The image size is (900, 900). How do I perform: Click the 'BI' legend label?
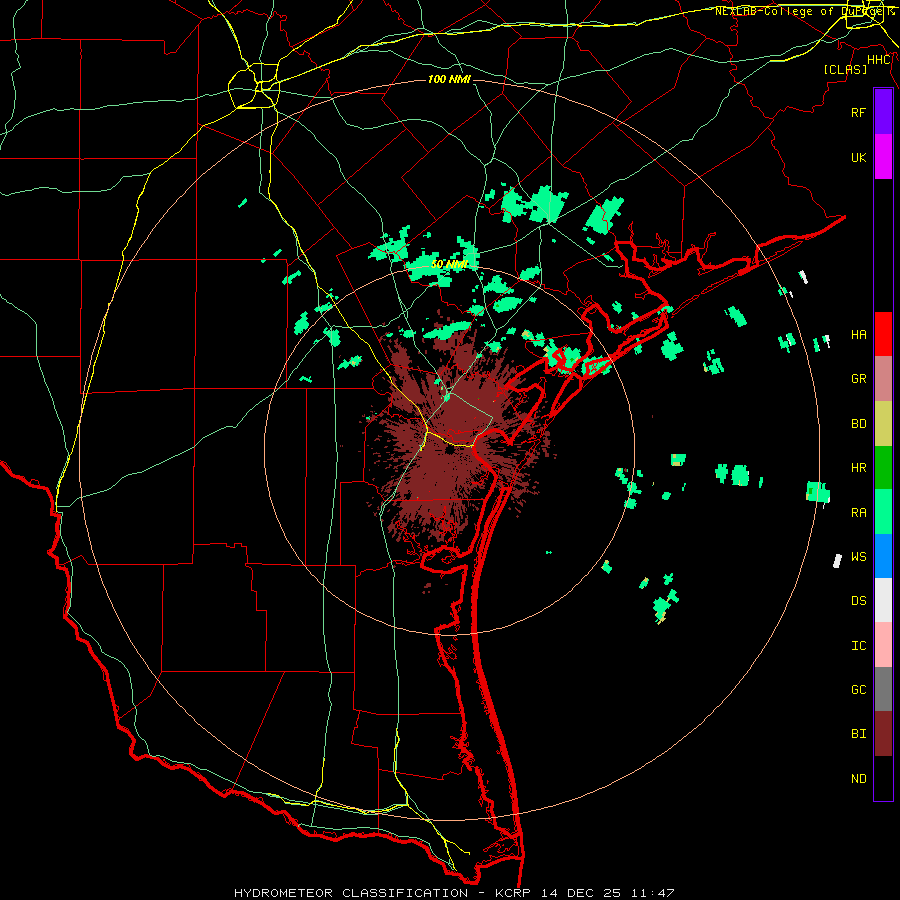[x=858, y=734]
